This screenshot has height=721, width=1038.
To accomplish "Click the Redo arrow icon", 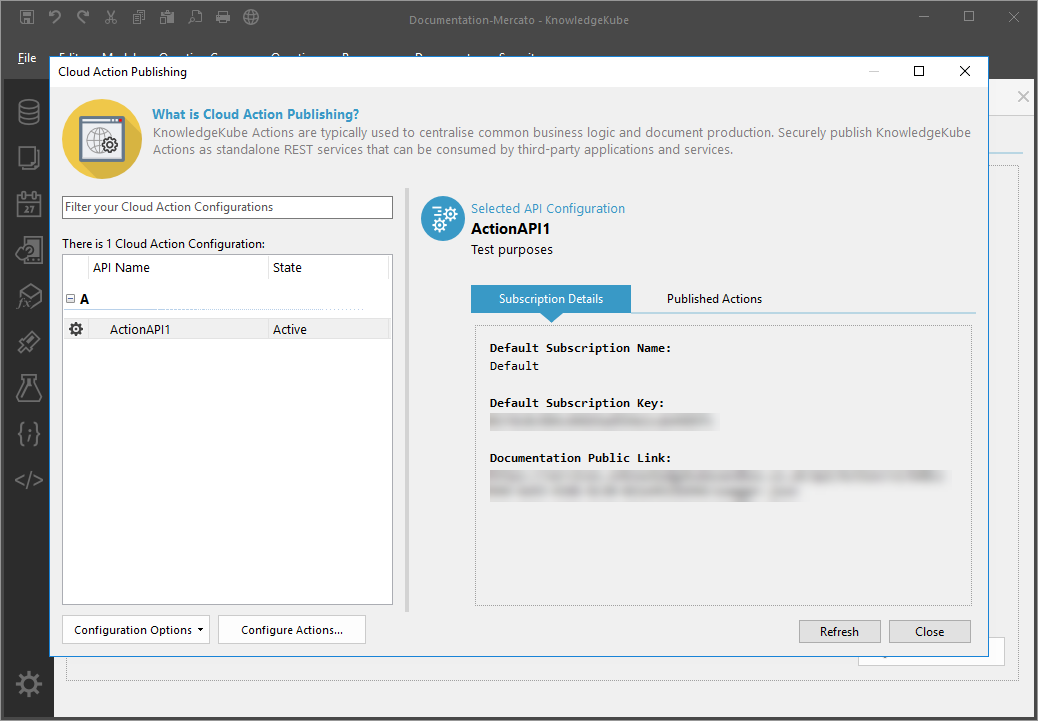I will [83, 17].
